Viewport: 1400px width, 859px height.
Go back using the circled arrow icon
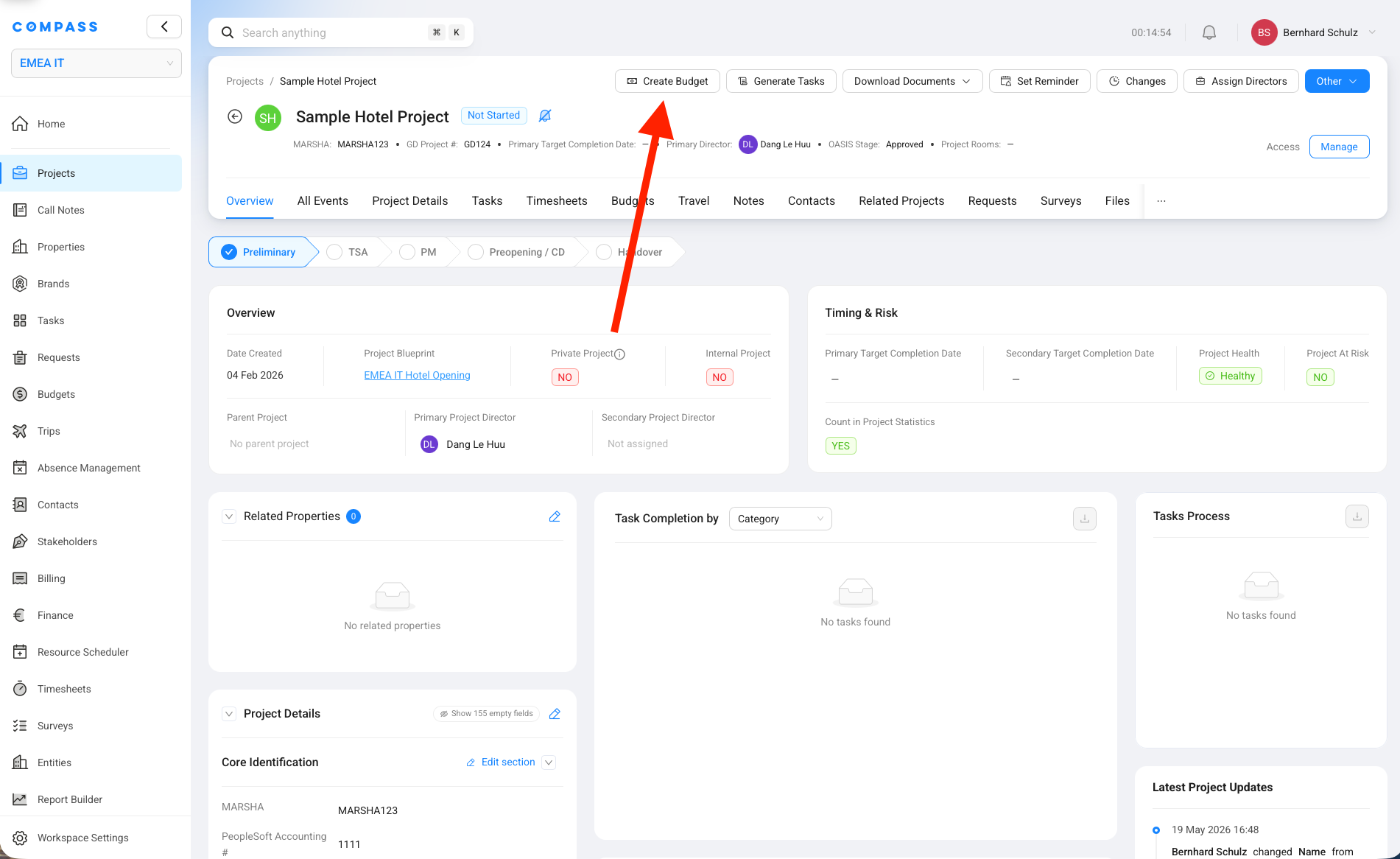coord(235,116)
